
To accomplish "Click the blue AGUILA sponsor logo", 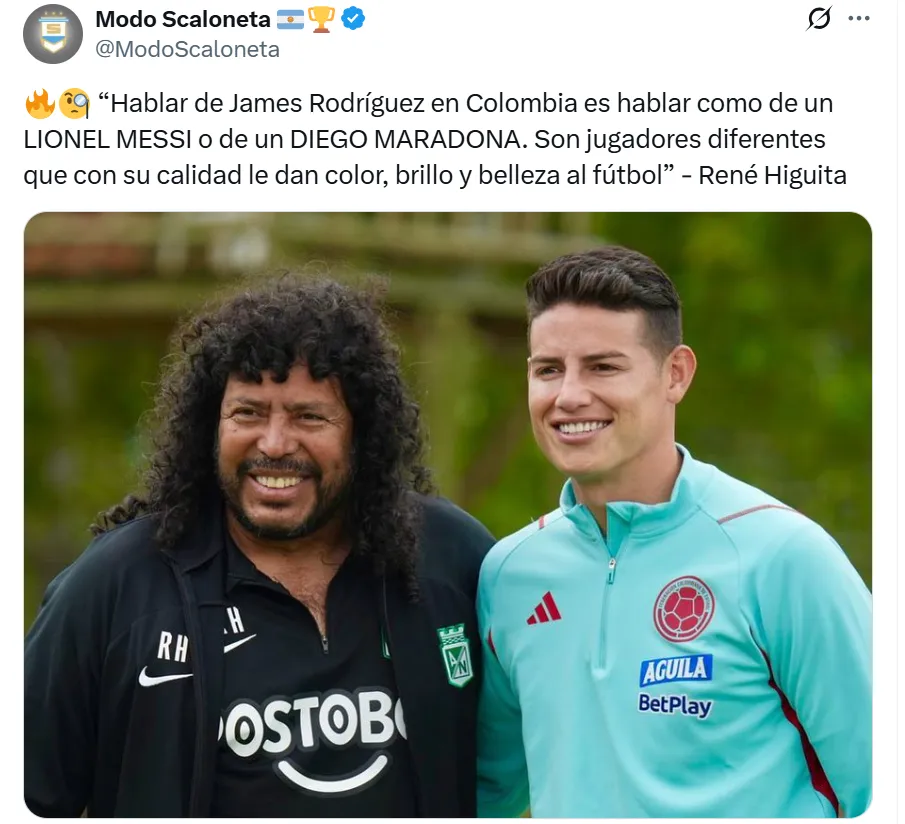I will [x=676, y=669].
